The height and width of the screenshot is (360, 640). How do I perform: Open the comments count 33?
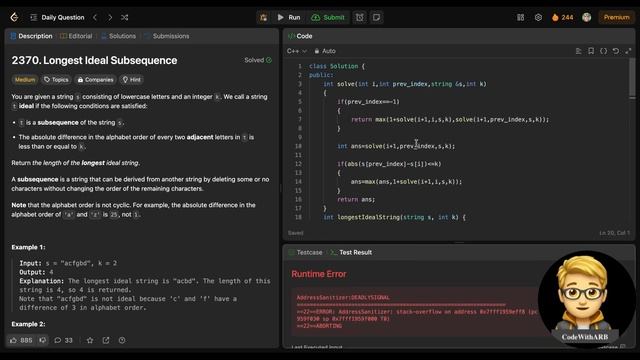(63, 340)
